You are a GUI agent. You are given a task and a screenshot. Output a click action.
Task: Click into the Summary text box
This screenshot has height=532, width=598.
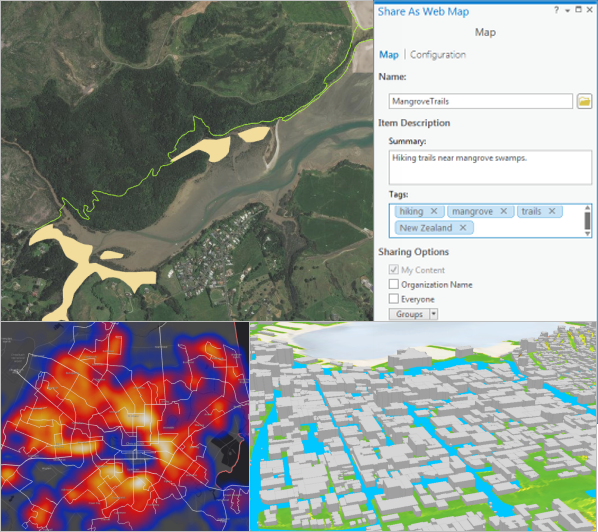pos(490,167)
